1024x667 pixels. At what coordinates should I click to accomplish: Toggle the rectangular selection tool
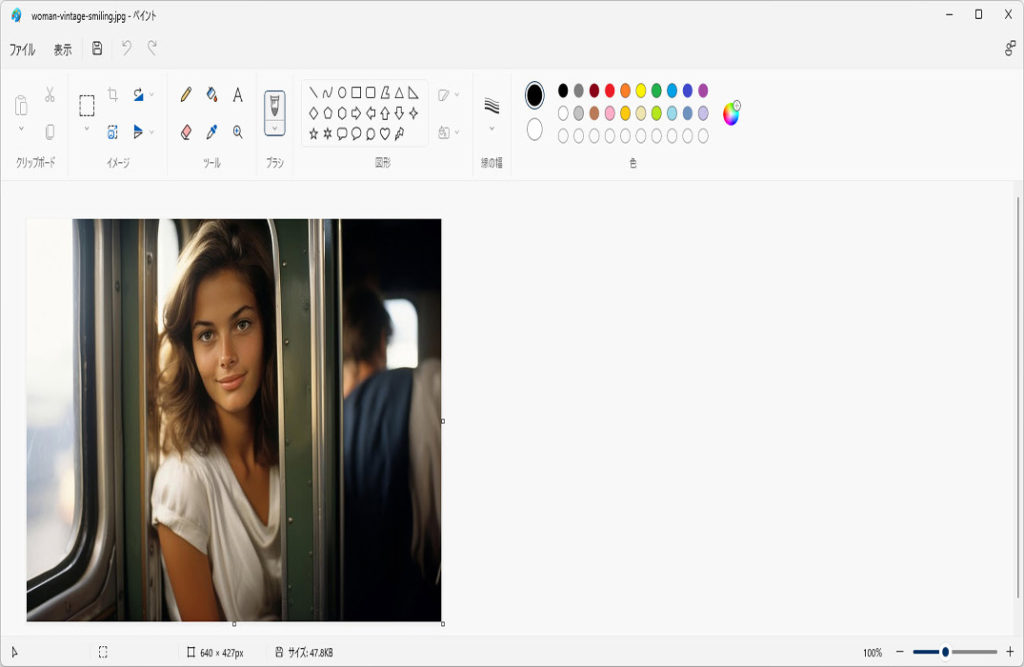click(x=87, y=105)
